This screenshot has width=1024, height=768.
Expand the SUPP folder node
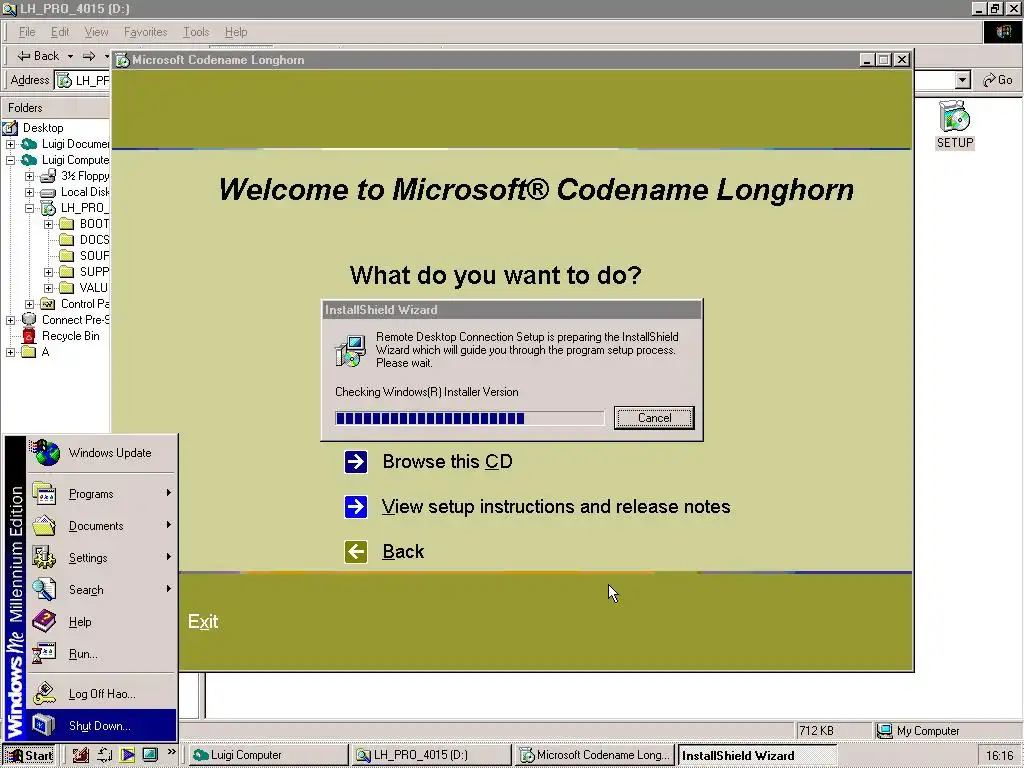[x=48, y=272]
